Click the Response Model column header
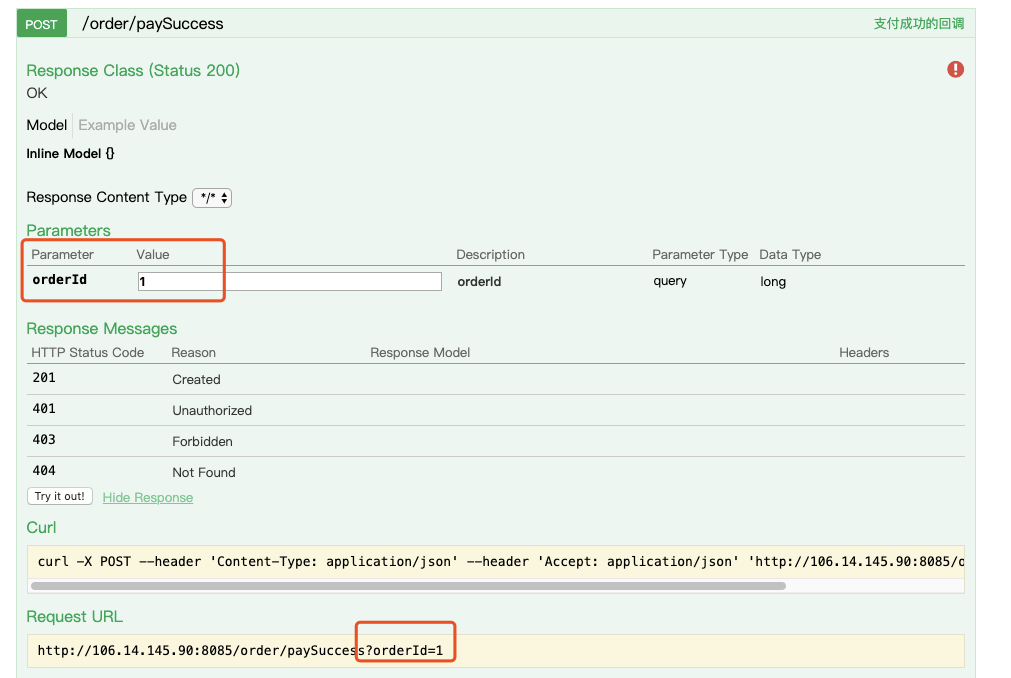 pos(420,353)
